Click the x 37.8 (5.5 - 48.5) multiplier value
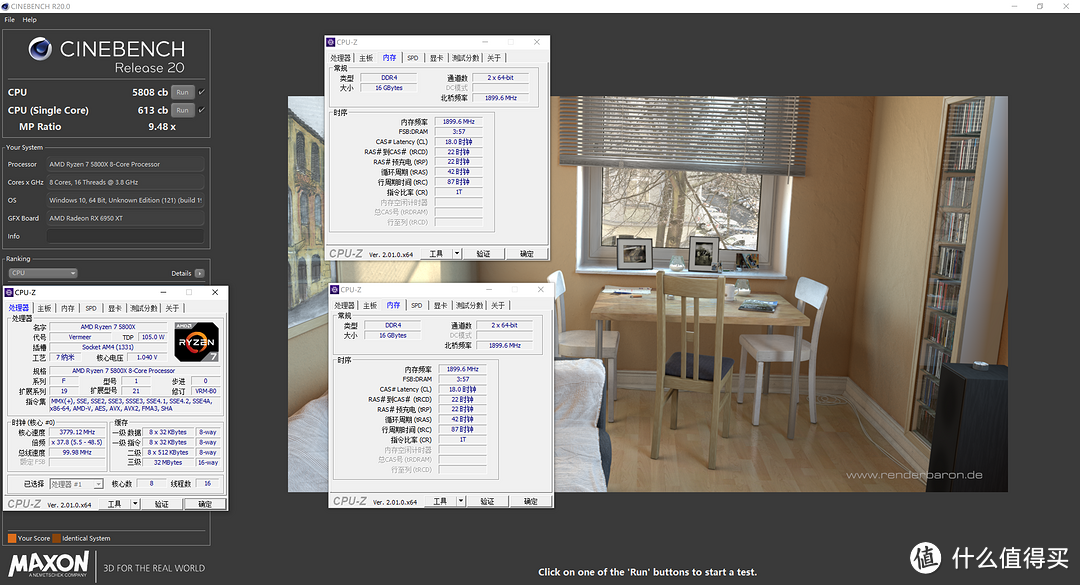Image resolution: width=1080 pixels, height=585 pixels. [77, 442]
